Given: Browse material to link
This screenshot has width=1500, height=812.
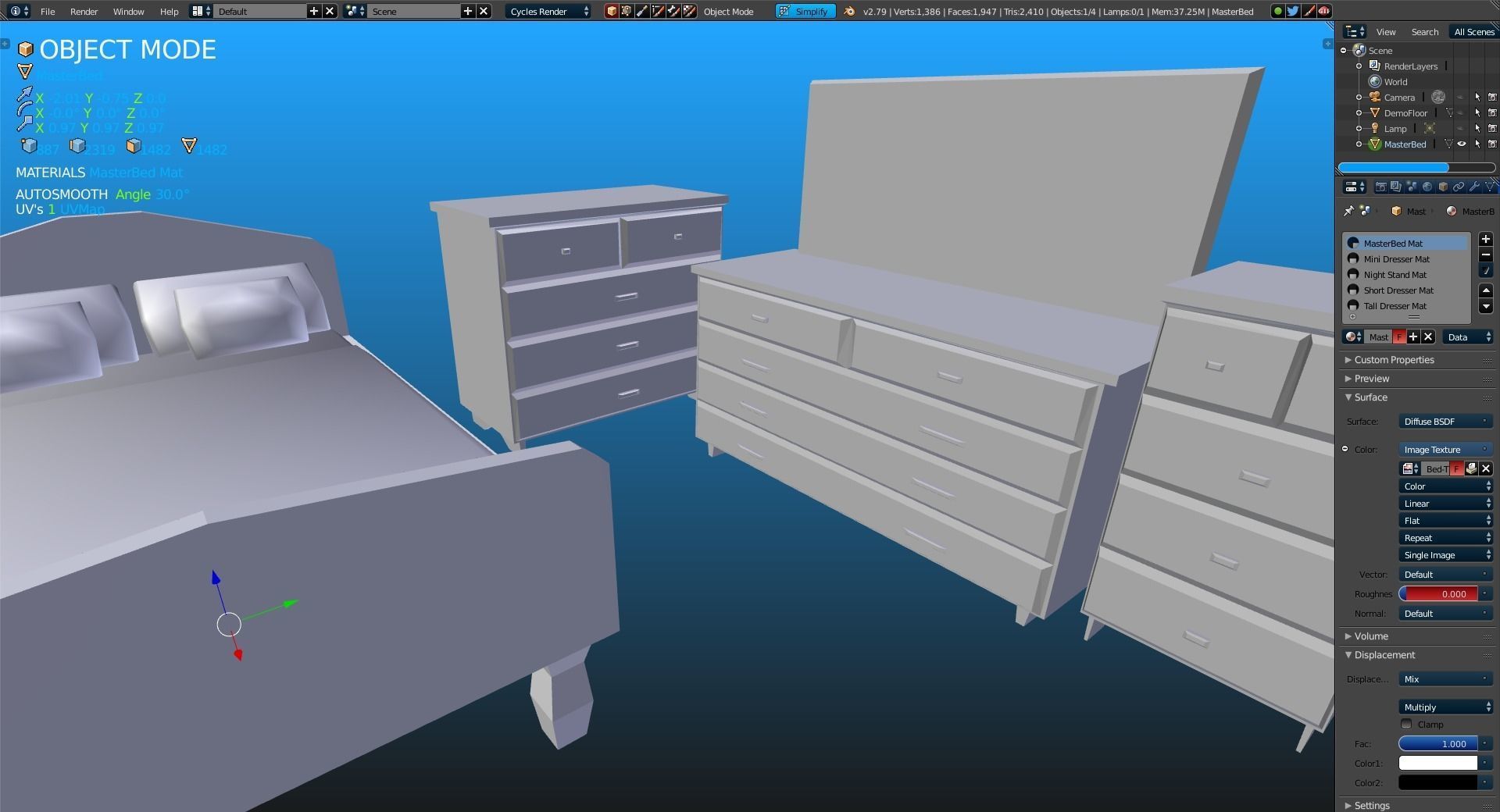Looking at the screenshot, I should [x=1353, y=337].
